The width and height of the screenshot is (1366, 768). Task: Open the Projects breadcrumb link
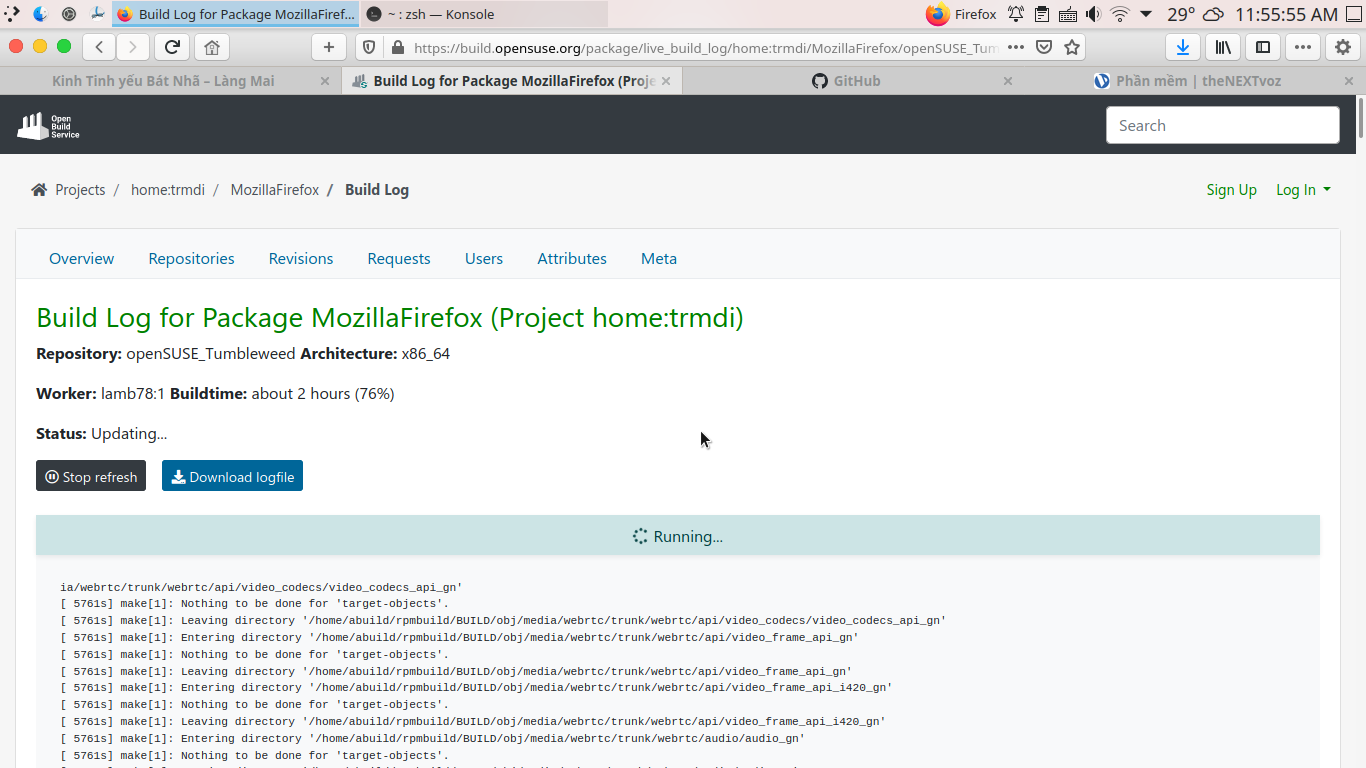coord(80,190)
